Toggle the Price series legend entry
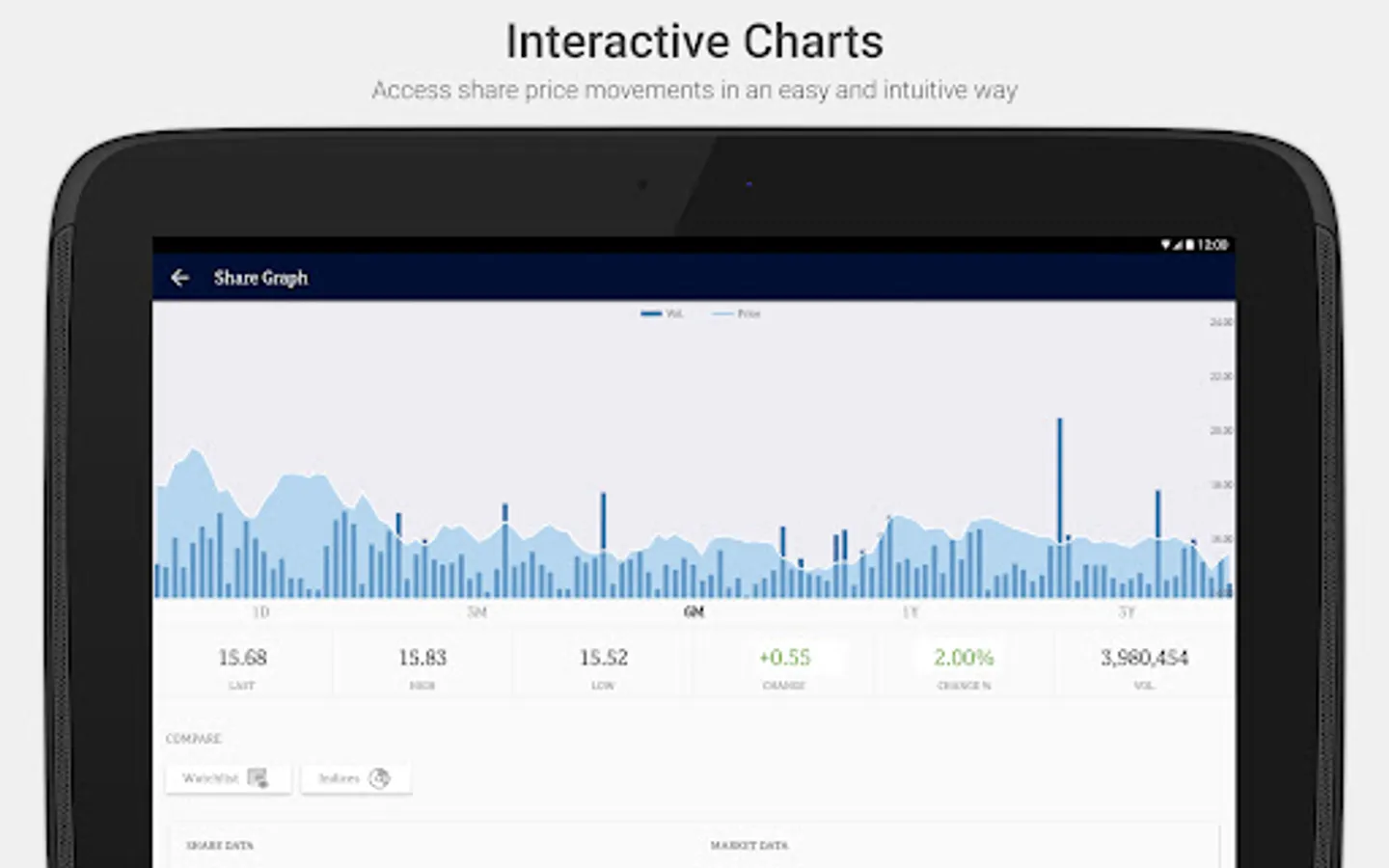 [x=736, y=313]
